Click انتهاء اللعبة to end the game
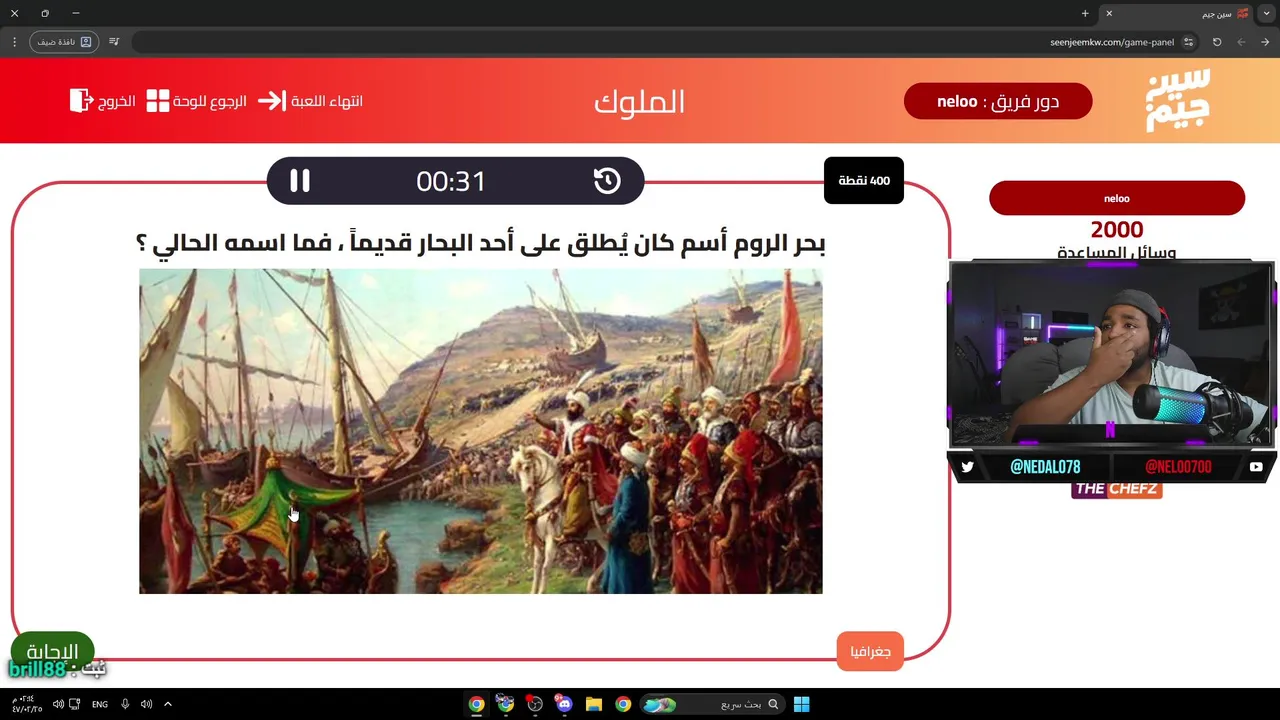Image resolution: width=1280 pixels, height=720 pixels. [327, 101]
